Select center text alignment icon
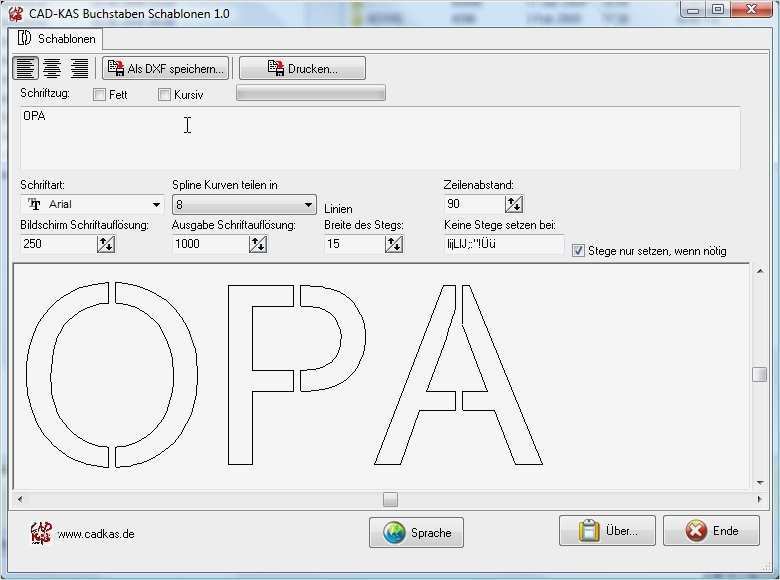Screen dimensions: 780x580 pyautogui.click(x=52, y=68)
